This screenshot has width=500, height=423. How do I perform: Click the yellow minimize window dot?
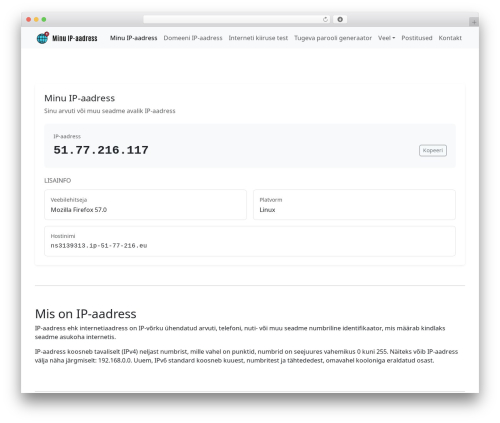pyautogui.click(x=36, y=19)
